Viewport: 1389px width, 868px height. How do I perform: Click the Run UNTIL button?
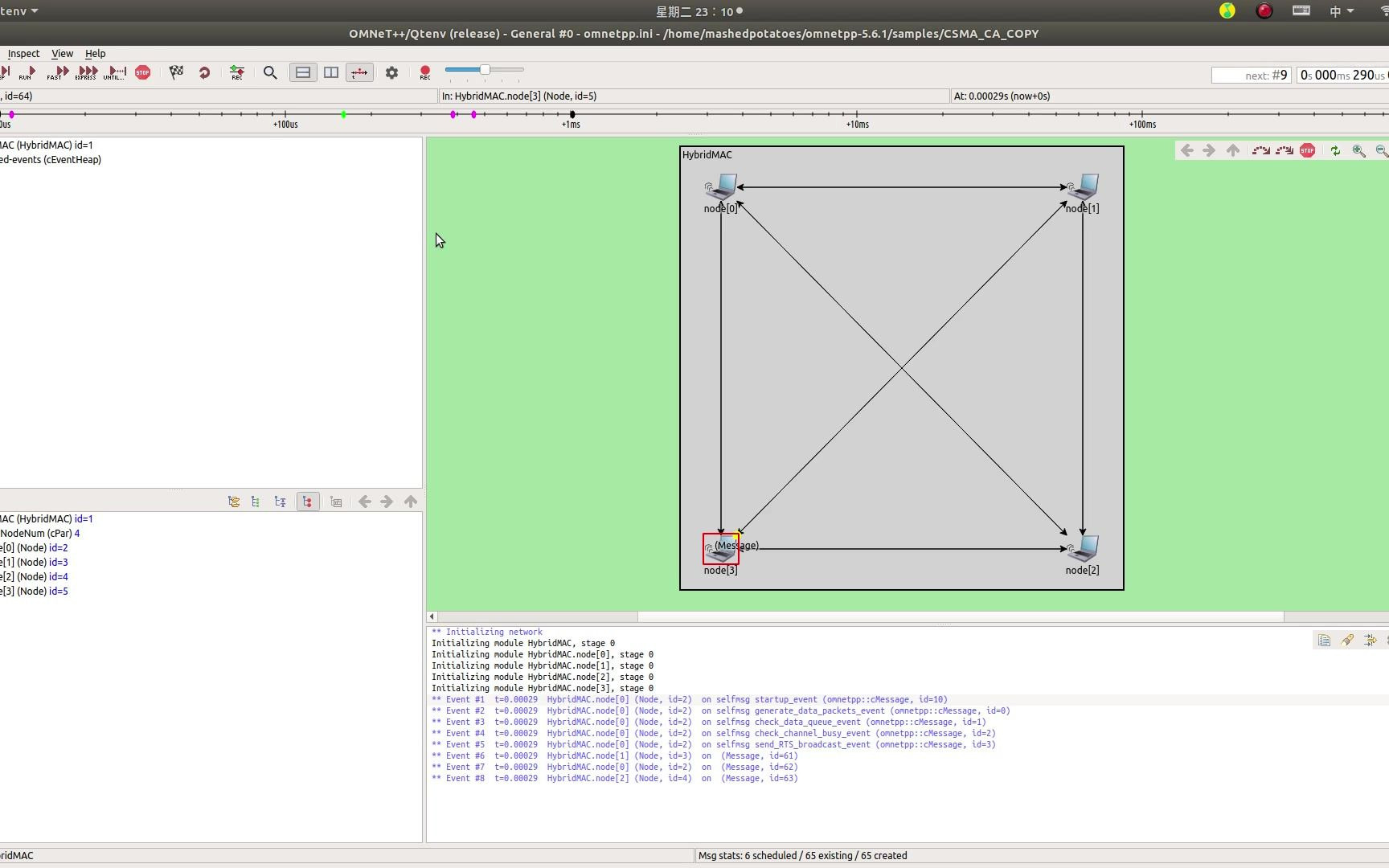(x=115, y=72)
